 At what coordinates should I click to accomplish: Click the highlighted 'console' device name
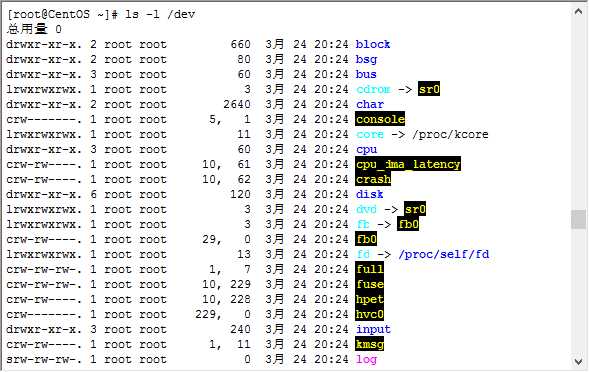(380, 119)
